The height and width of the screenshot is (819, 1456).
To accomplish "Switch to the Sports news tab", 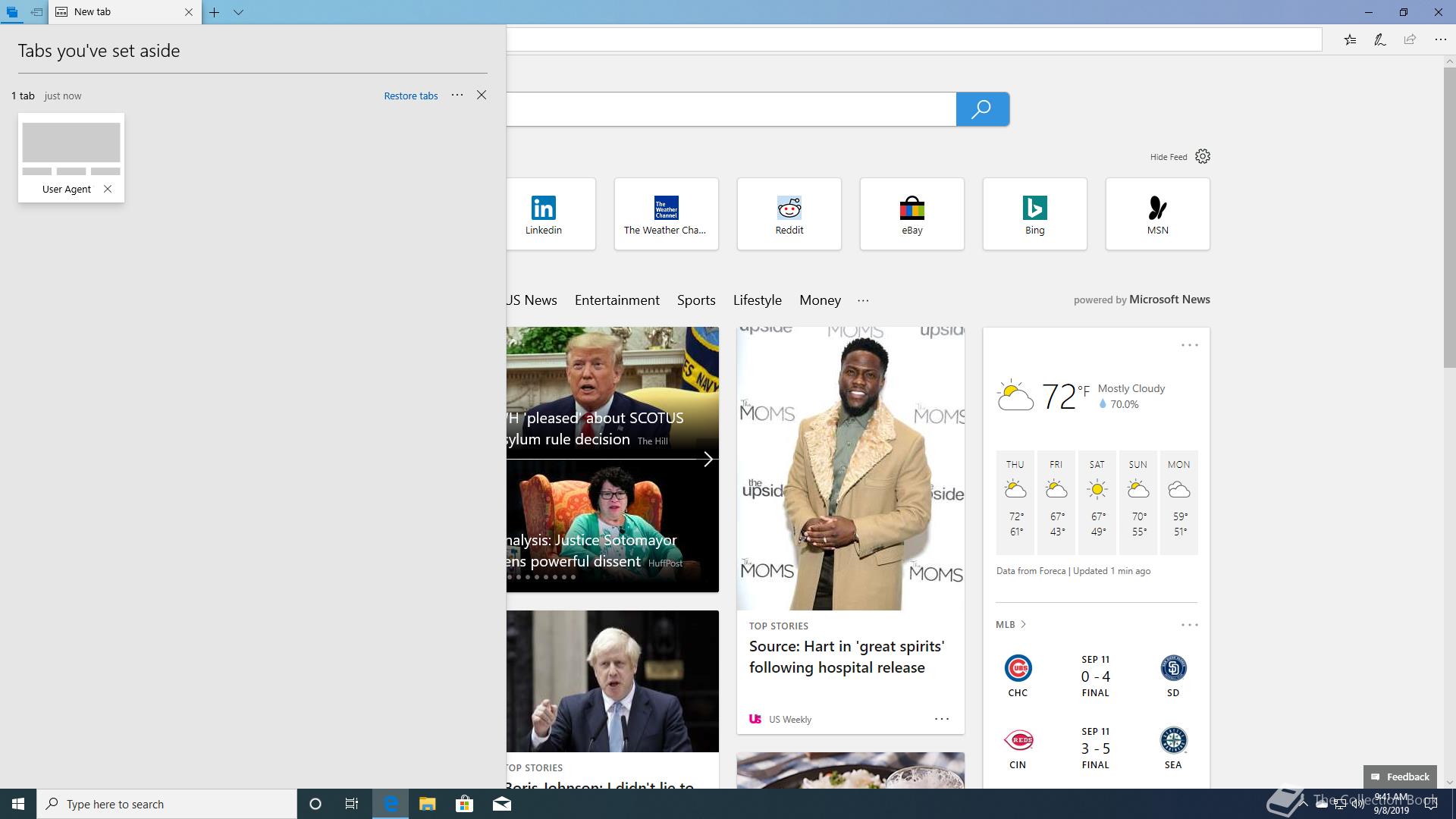I will (x=695, y=300).
